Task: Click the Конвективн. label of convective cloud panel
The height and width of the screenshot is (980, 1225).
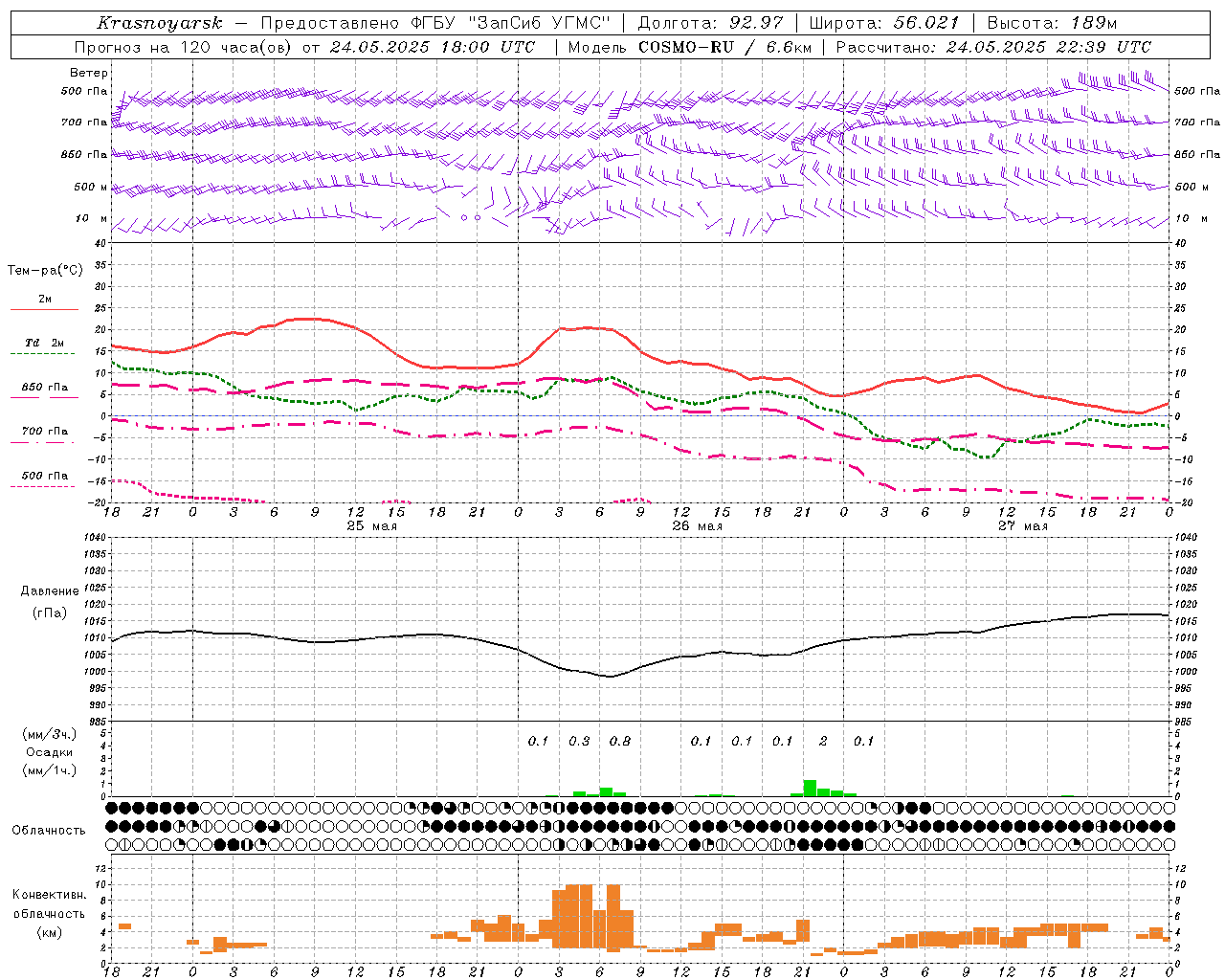Action: pos(49,895)
